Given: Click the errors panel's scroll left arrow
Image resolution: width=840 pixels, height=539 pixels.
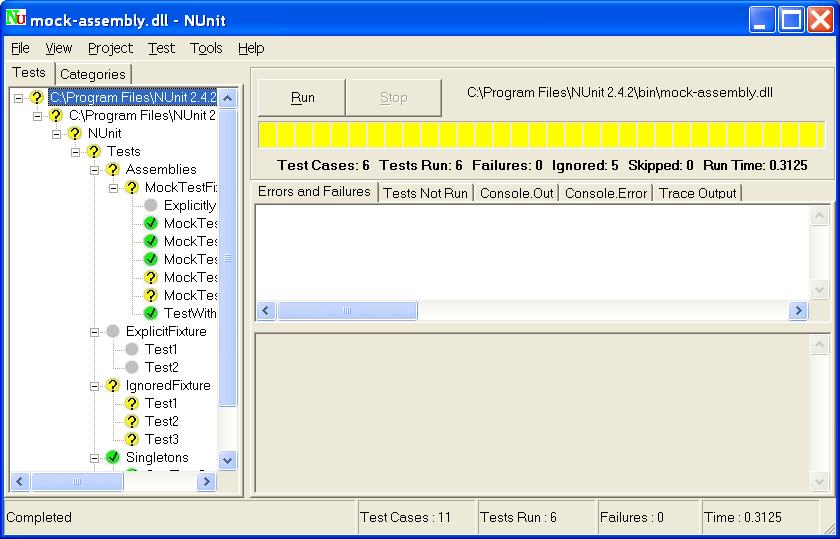Looking at the screenshot, I should click(266, 310).
